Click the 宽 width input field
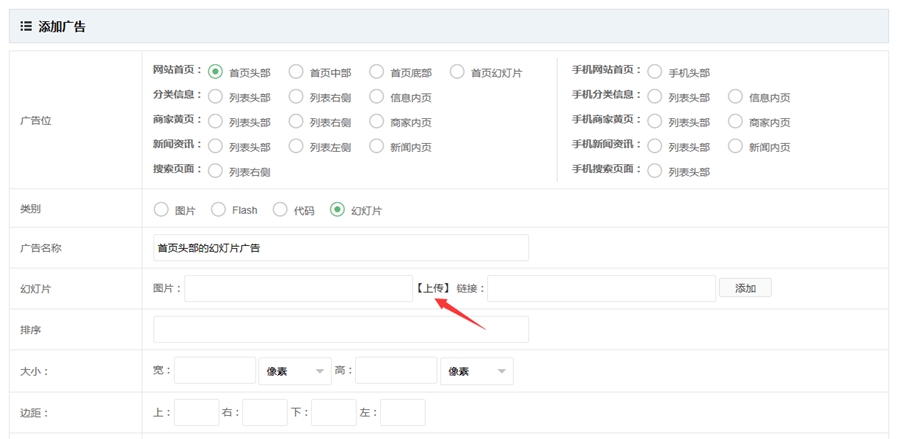Screen dimensions: 900x439 click(215, 371)
